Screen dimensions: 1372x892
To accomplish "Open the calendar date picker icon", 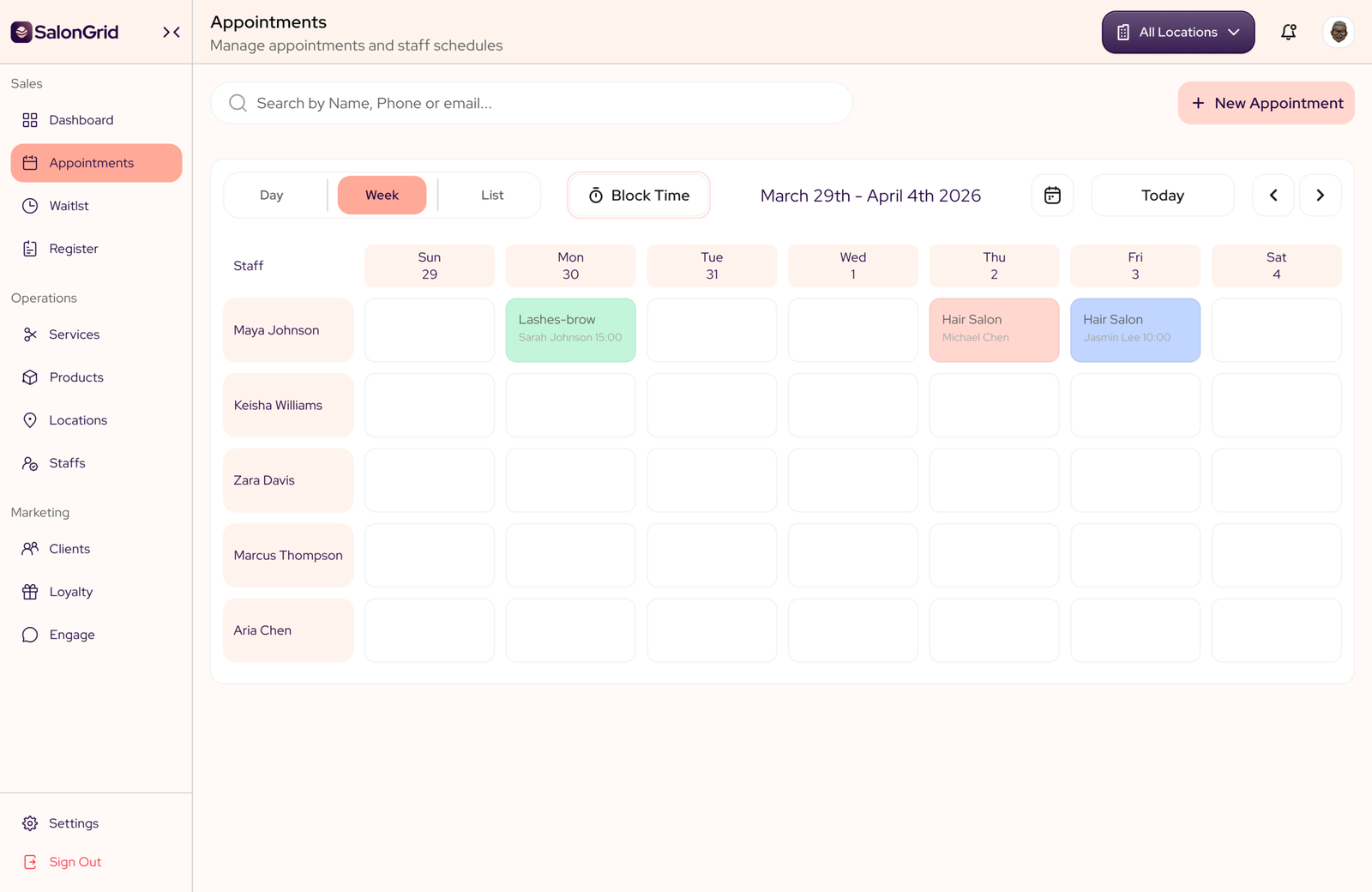I will [1052, 196].
